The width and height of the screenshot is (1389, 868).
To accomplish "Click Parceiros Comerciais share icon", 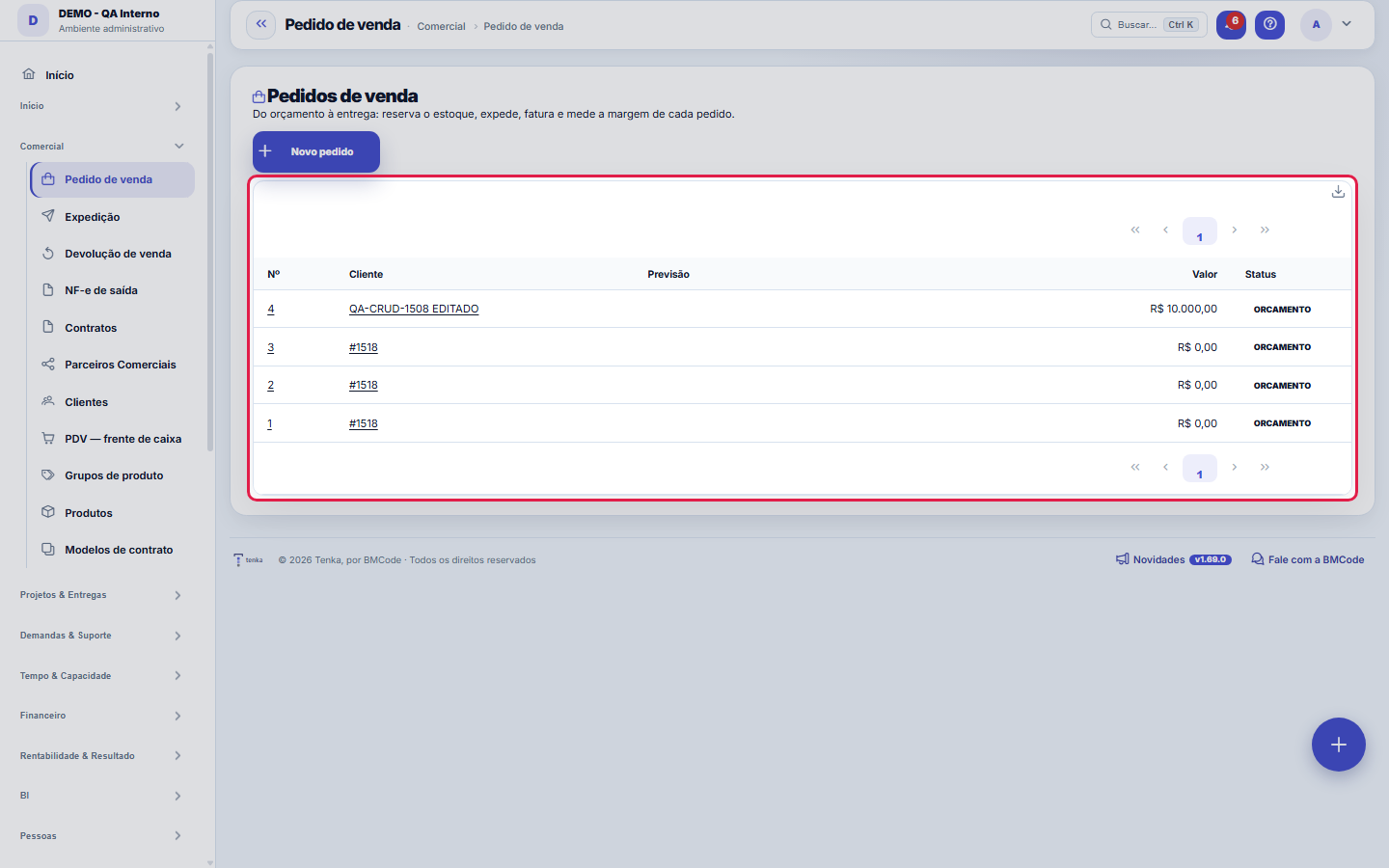I will (x=48, y=364).
